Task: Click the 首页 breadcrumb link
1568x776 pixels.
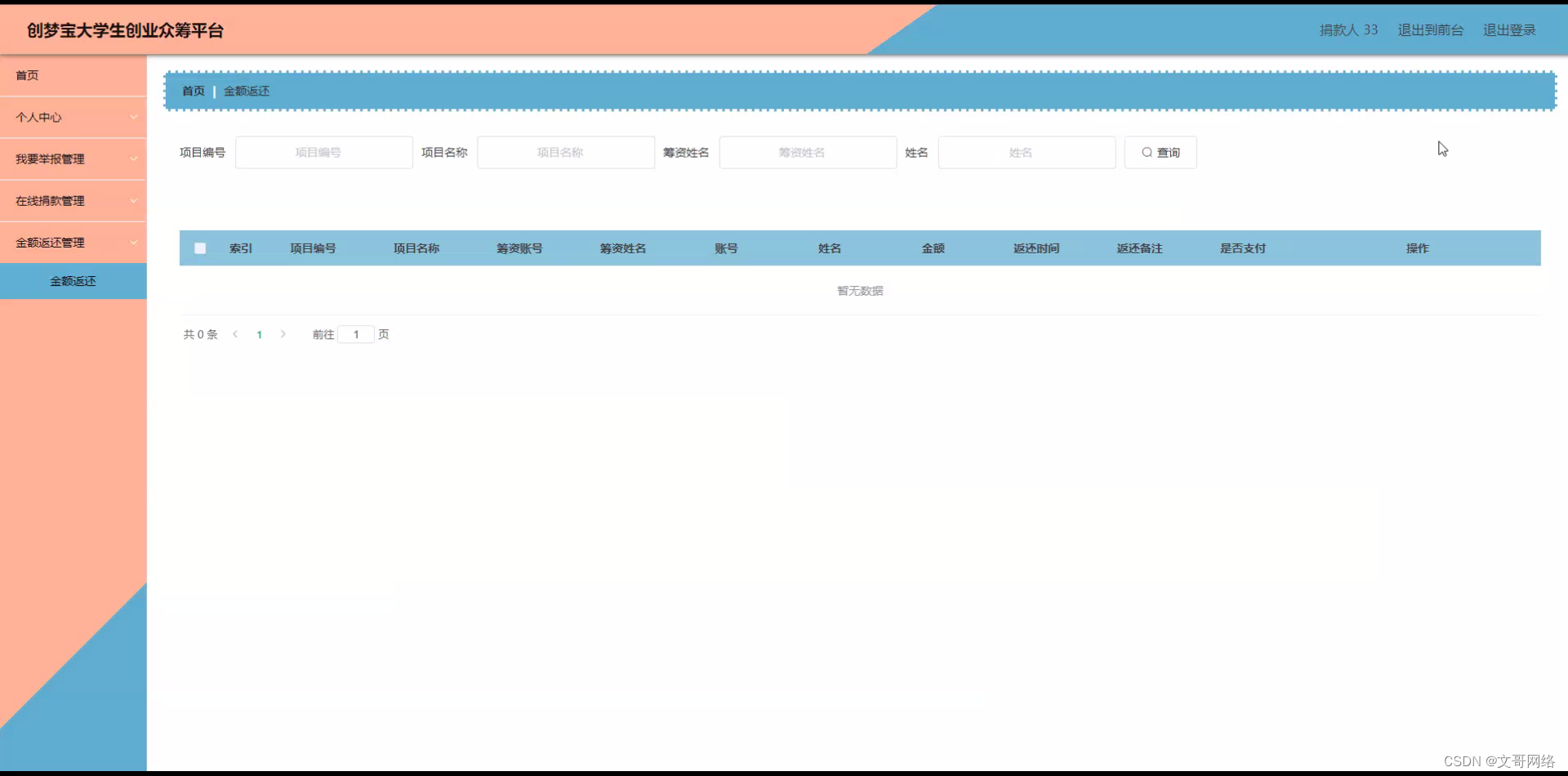Action: click(x=194, y=91)
